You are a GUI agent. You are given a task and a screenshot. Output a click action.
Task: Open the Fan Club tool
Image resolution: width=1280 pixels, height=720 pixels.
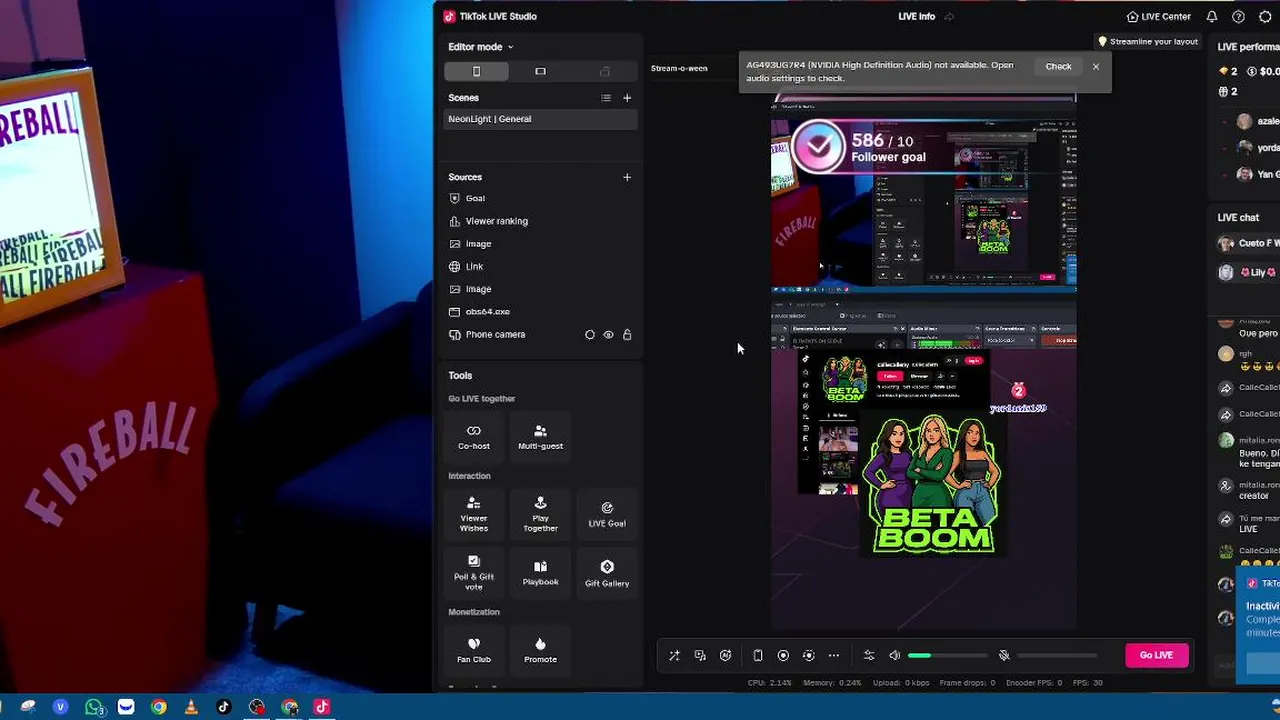pos(474,650)
